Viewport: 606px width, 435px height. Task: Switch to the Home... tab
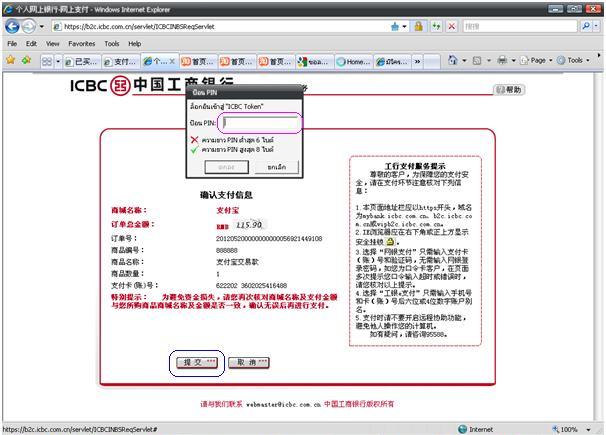[353, 62]
